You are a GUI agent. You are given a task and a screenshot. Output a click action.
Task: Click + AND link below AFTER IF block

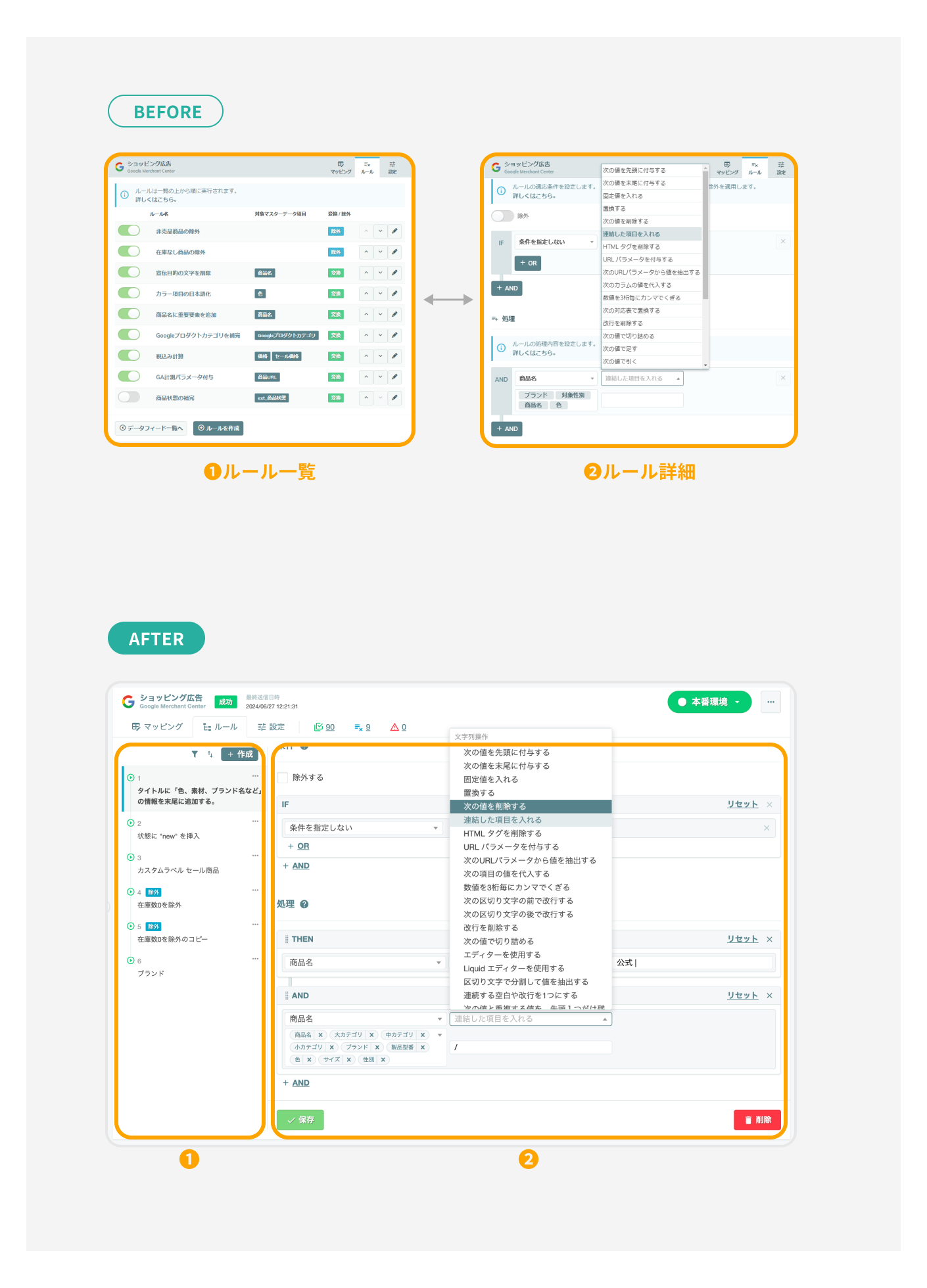pyautogui.click(x=296, y=866)
